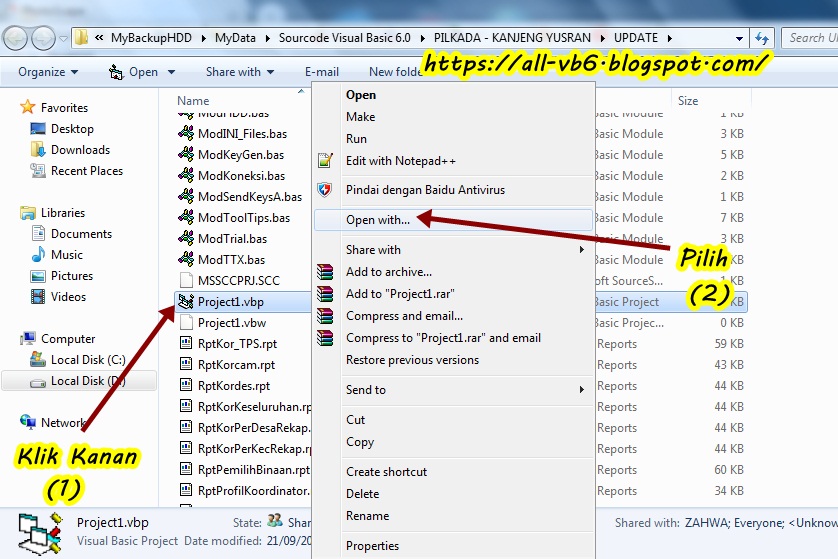This screenshot has height=559, width=838.
Task: Select the Project1.vbw file
Action: click(x=232, y=322)
